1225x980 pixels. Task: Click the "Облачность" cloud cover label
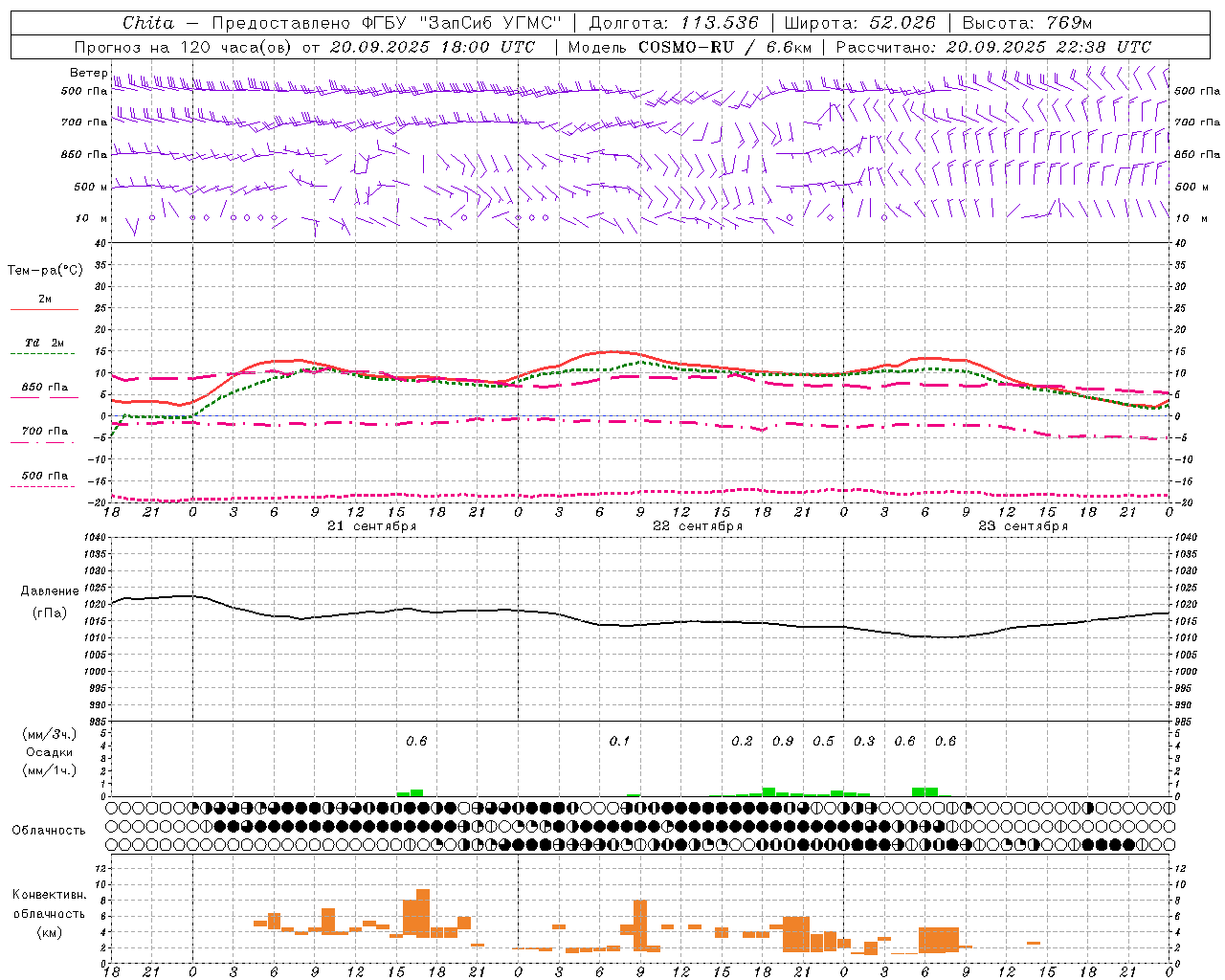(49, 830)
